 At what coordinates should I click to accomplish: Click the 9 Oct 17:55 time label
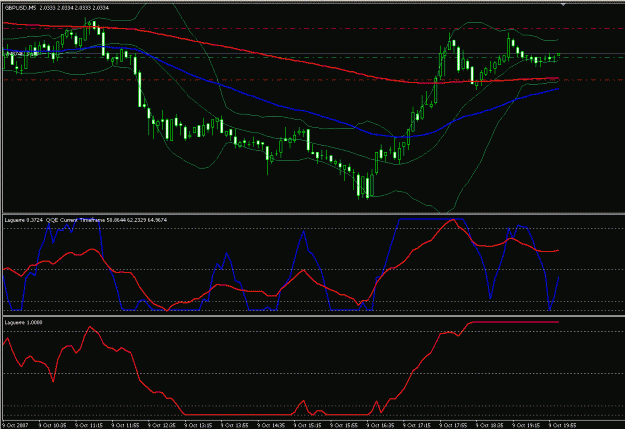453,425
